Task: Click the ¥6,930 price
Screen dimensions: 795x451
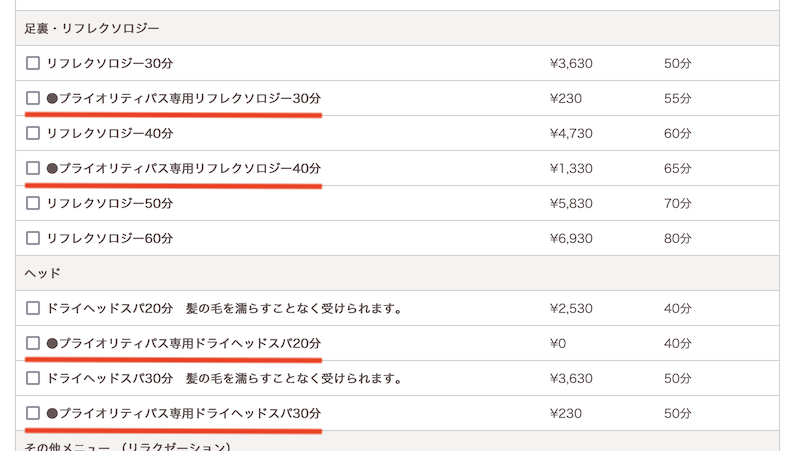Action: tap(571, 238)
